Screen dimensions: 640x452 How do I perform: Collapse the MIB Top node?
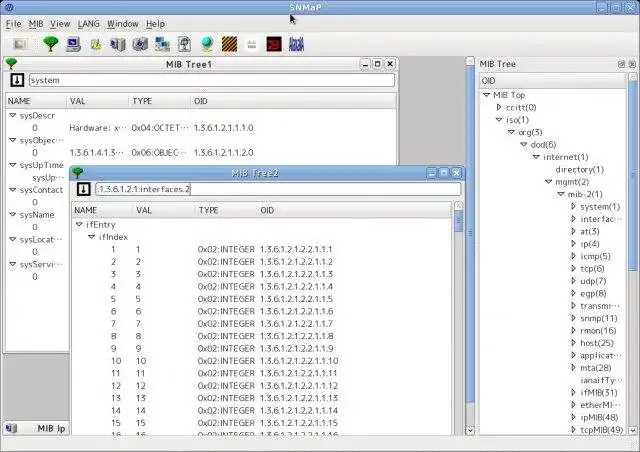click(486, 95)
